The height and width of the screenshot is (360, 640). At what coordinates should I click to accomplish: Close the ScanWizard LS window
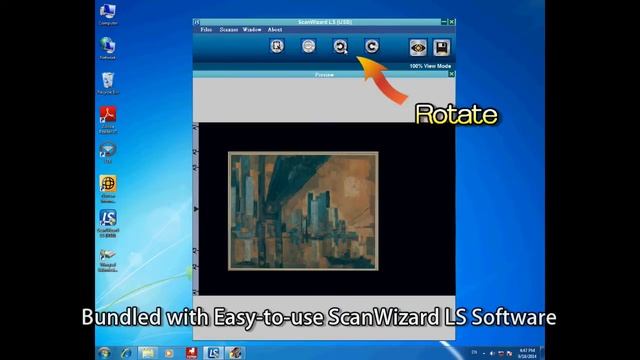click(452, 22)
